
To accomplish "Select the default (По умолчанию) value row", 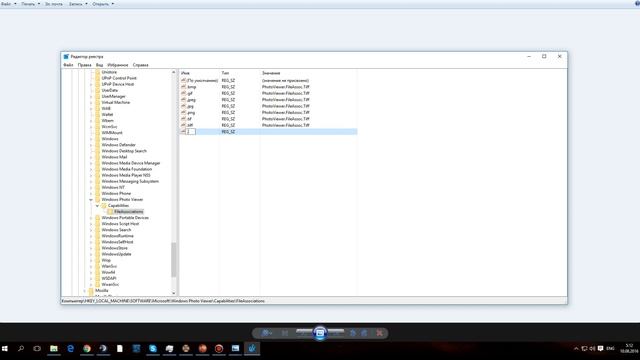I will tap(269, 80).
